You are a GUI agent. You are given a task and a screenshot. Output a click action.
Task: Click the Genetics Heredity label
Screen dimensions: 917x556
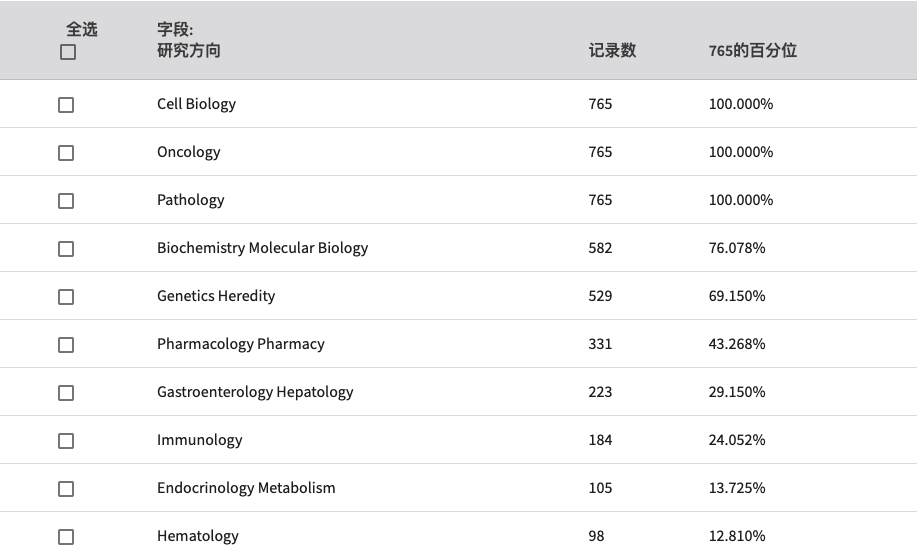(x=216, y=296)
